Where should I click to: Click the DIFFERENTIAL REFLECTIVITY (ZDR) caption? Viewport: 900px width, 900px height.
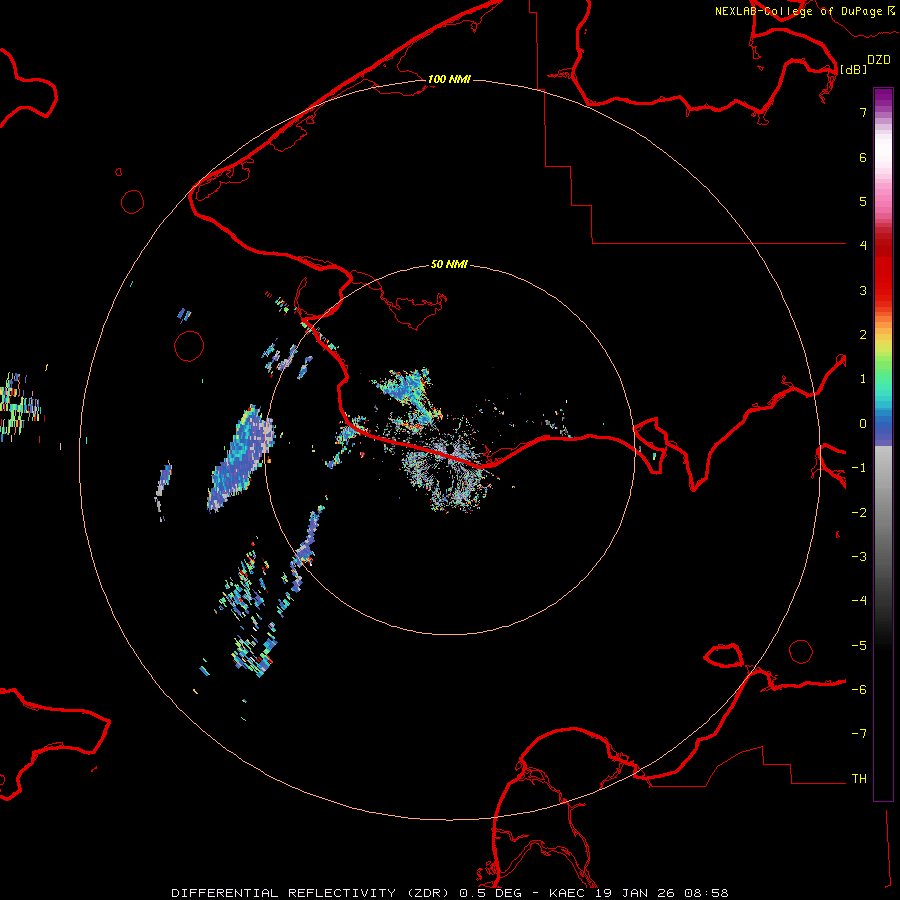(x=312, y=893)
